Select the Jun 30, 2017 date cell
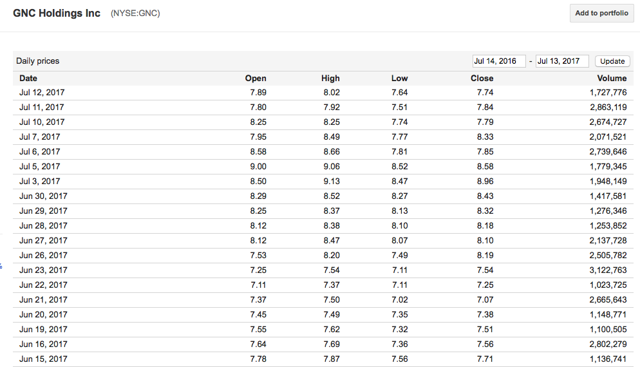Screen dimensions: 640x367 pyautogui.click(x=43, y=196)
